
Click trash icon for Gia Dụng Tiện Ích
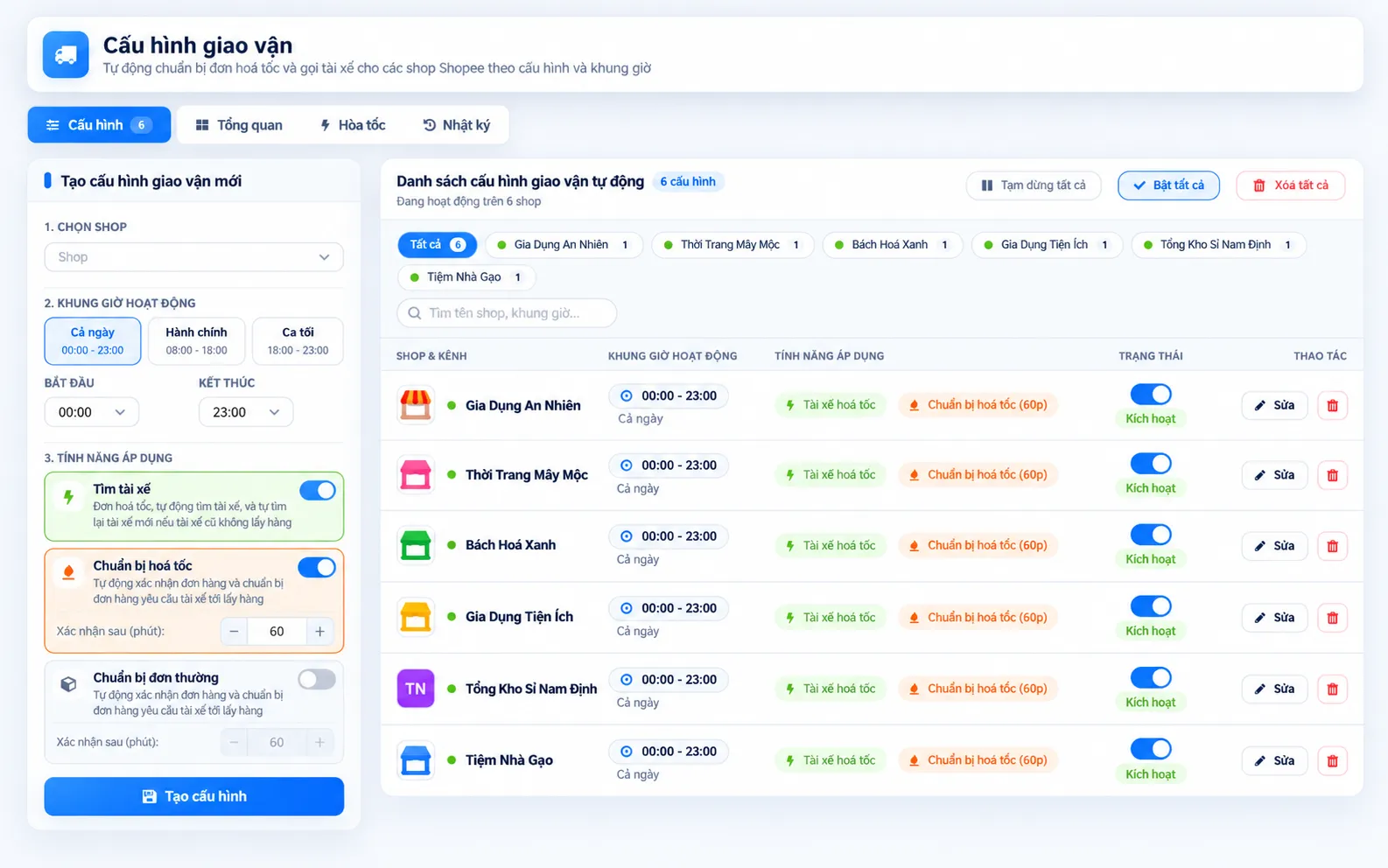click(1332, 618)
